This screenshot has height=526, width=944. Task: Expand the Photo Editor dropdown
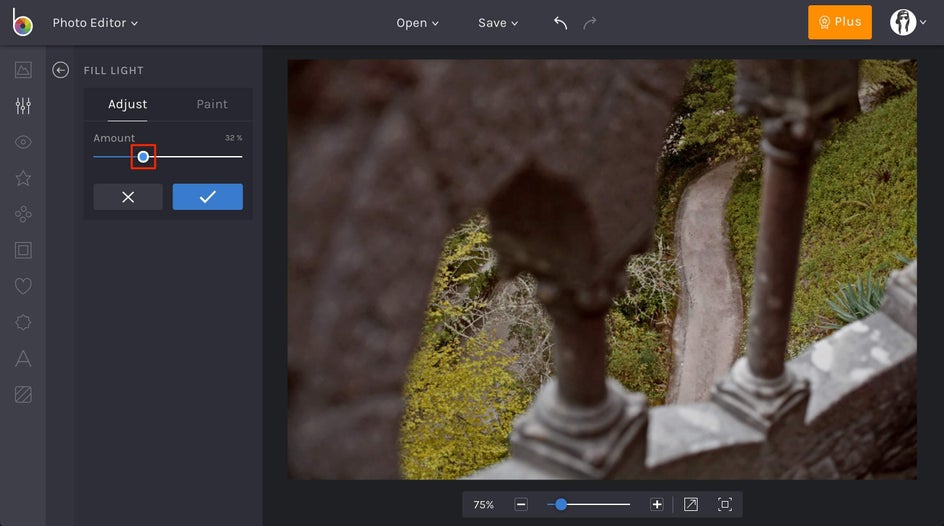tap(95, 23)
